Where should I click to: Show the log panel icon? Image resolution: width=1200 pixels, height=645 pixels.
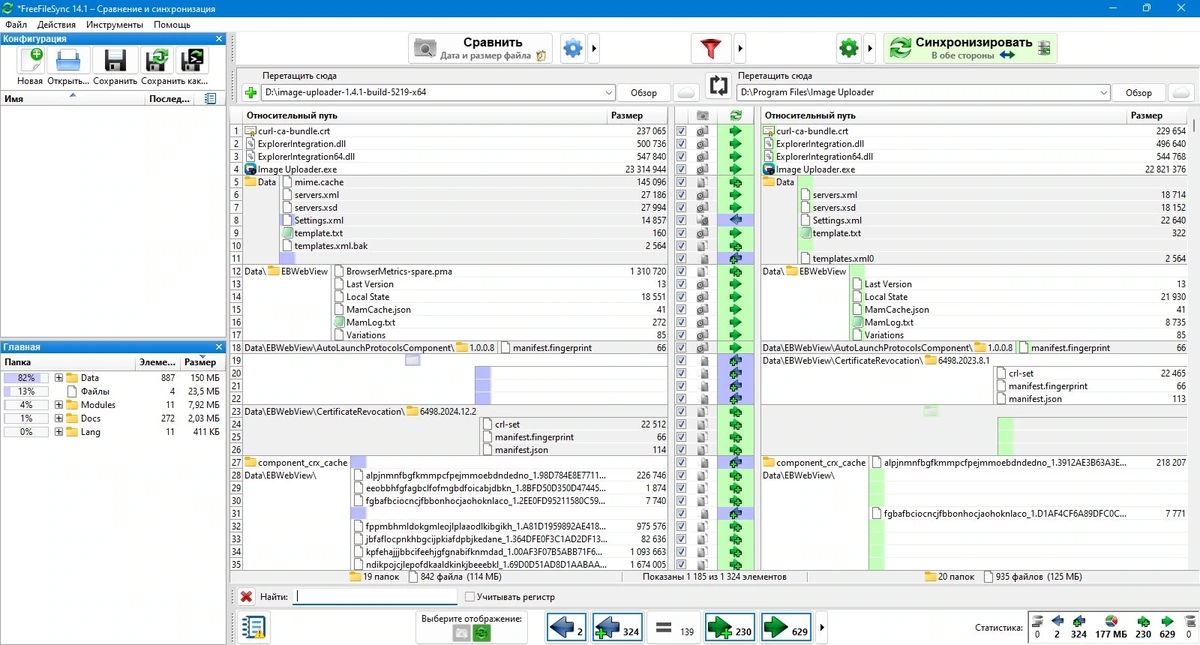click(254, 628)
